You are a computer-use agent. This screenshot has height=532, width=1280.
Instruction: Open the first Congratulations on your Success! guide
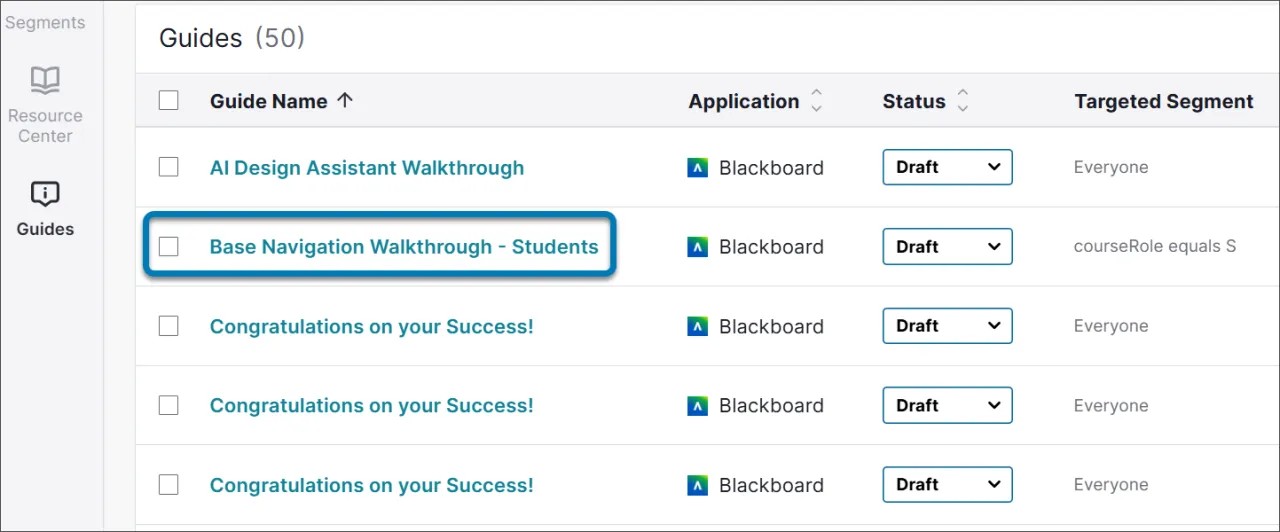point(371,326)
